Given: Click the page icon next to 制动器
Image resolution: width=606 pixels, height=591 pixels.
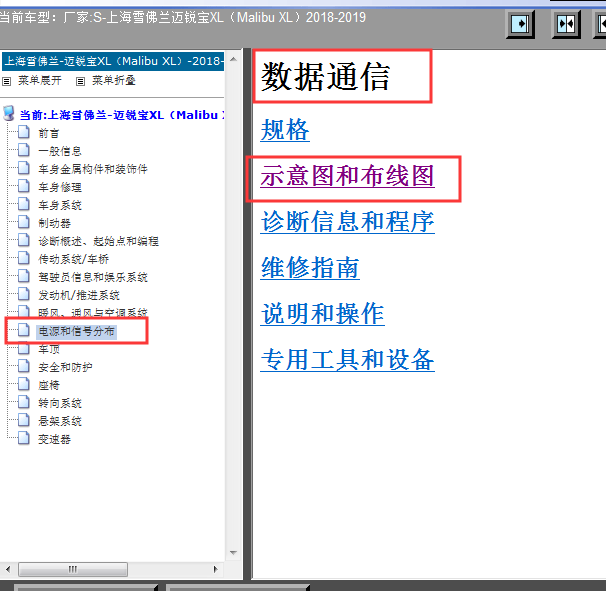Looking at the screenshot, I should click(24, 222).
